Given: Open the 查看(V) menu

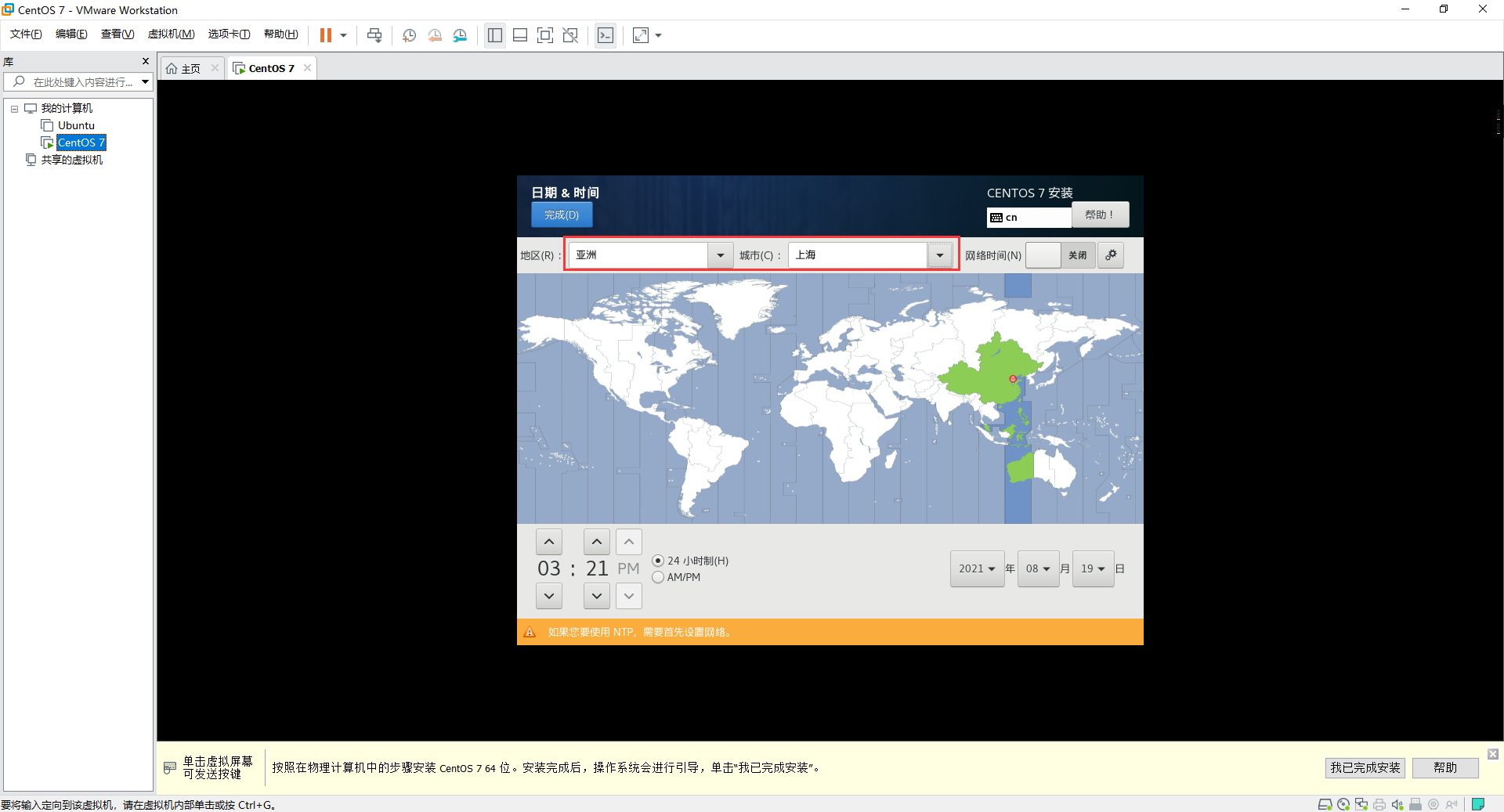Looking at the screenshot, I should 117,34.
